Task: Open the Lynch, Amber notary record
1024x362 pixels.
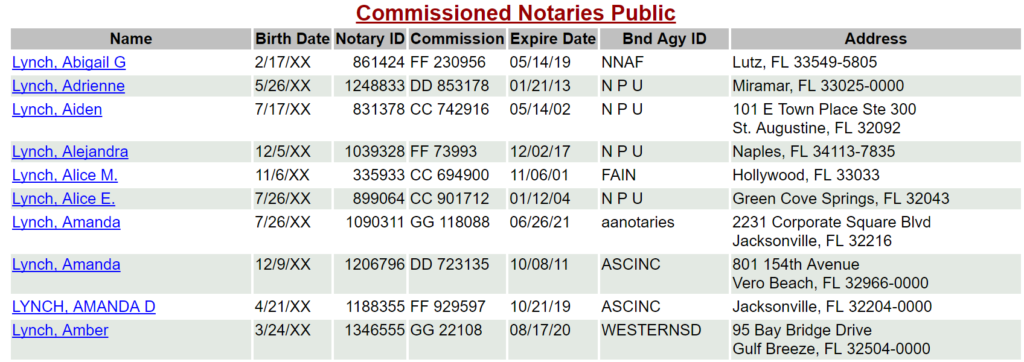Action: pos(60,331)
